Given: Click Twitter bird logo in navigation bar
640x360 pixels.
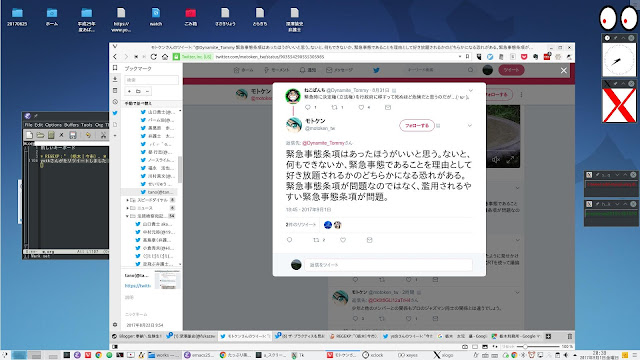Looking at the screenshot, I should (376, 70).
